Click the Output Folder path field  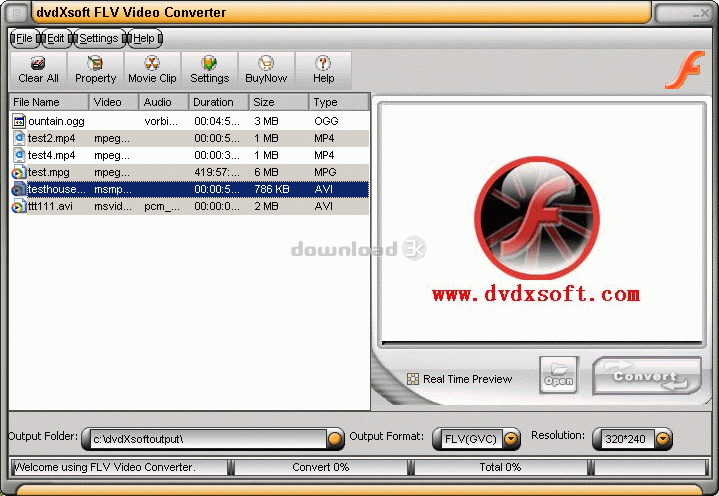pos(208,439)
